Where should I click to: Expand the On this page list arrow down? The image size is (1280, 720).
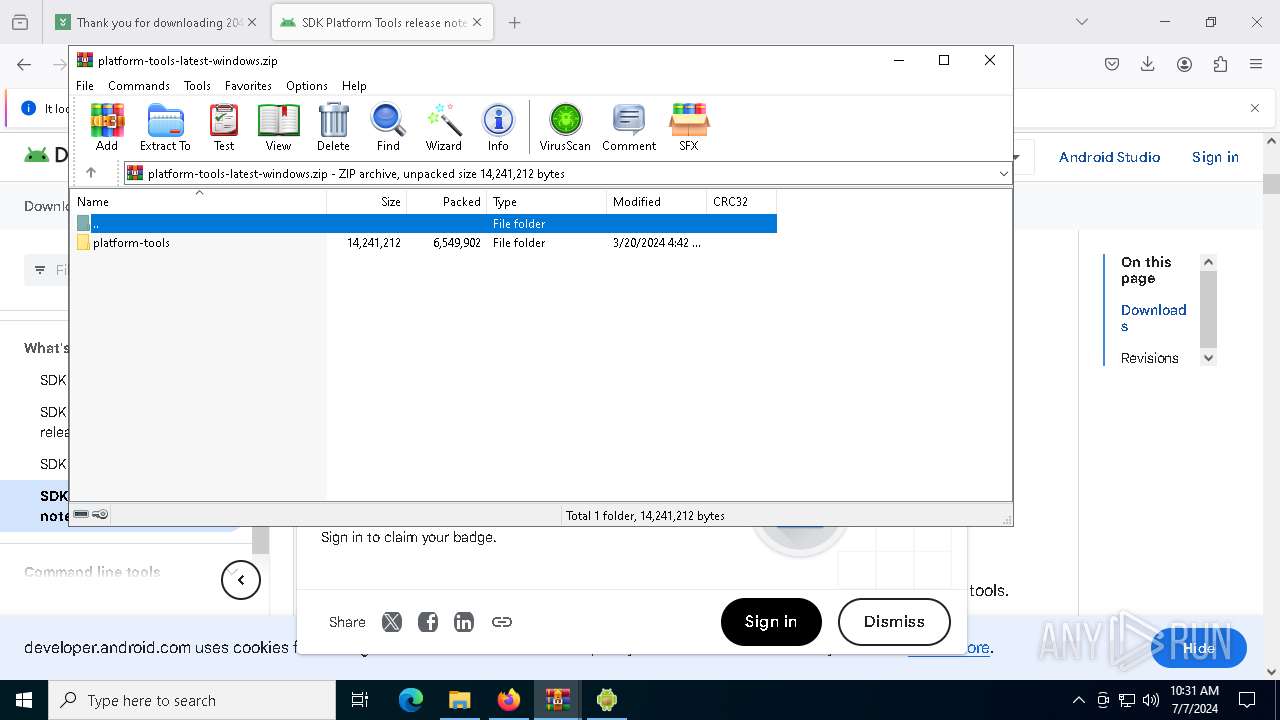coord(1208,358)
